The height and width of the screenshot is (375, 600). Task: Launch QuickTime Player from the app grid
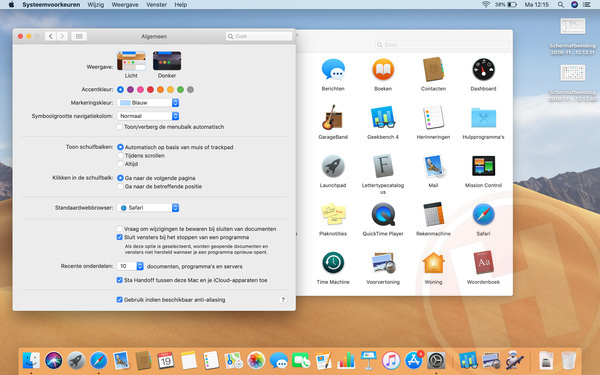[383, 214]
